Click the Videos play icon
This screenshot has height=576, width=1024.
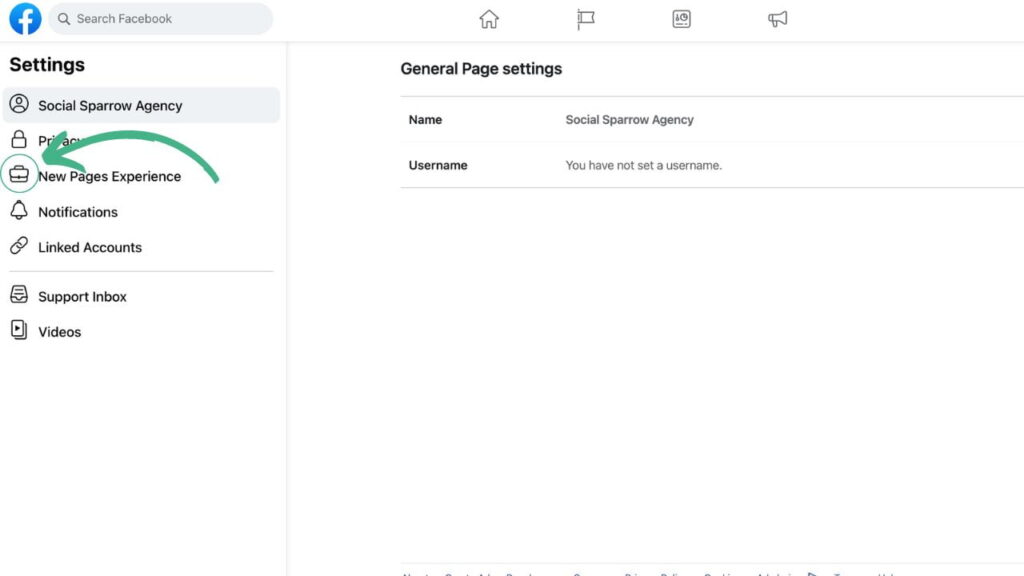pos(19,330)
